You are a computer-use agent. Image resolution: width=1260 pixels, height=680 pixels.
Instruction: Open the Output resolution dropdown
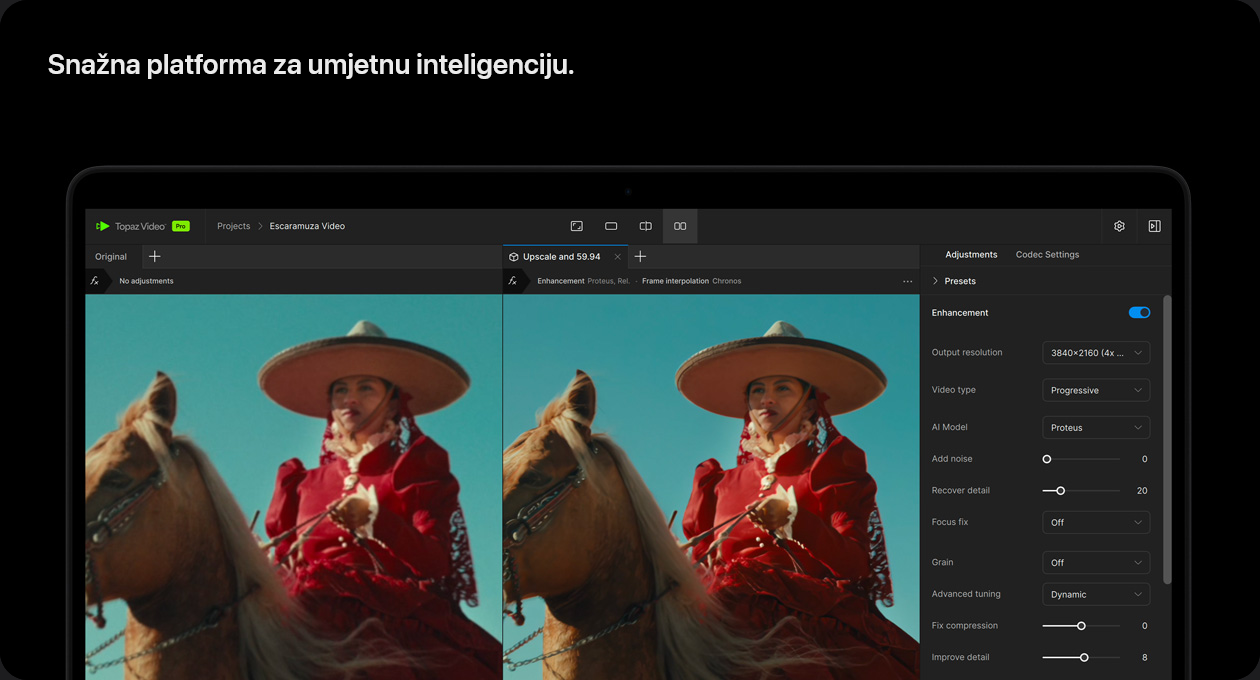coord(1095,352)
